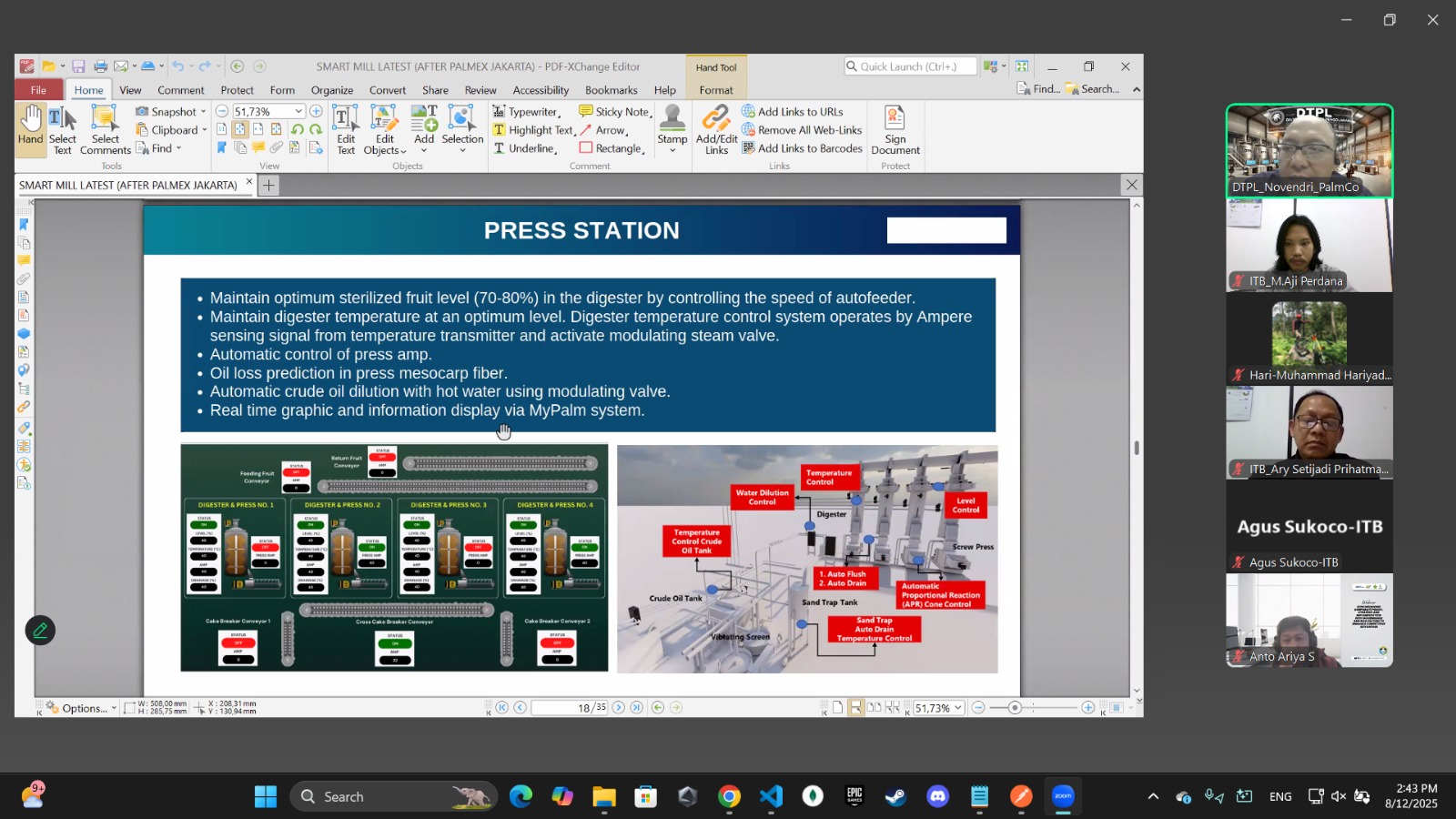
Task: Open the Organize ribbon tab
Action: [332, 90]
